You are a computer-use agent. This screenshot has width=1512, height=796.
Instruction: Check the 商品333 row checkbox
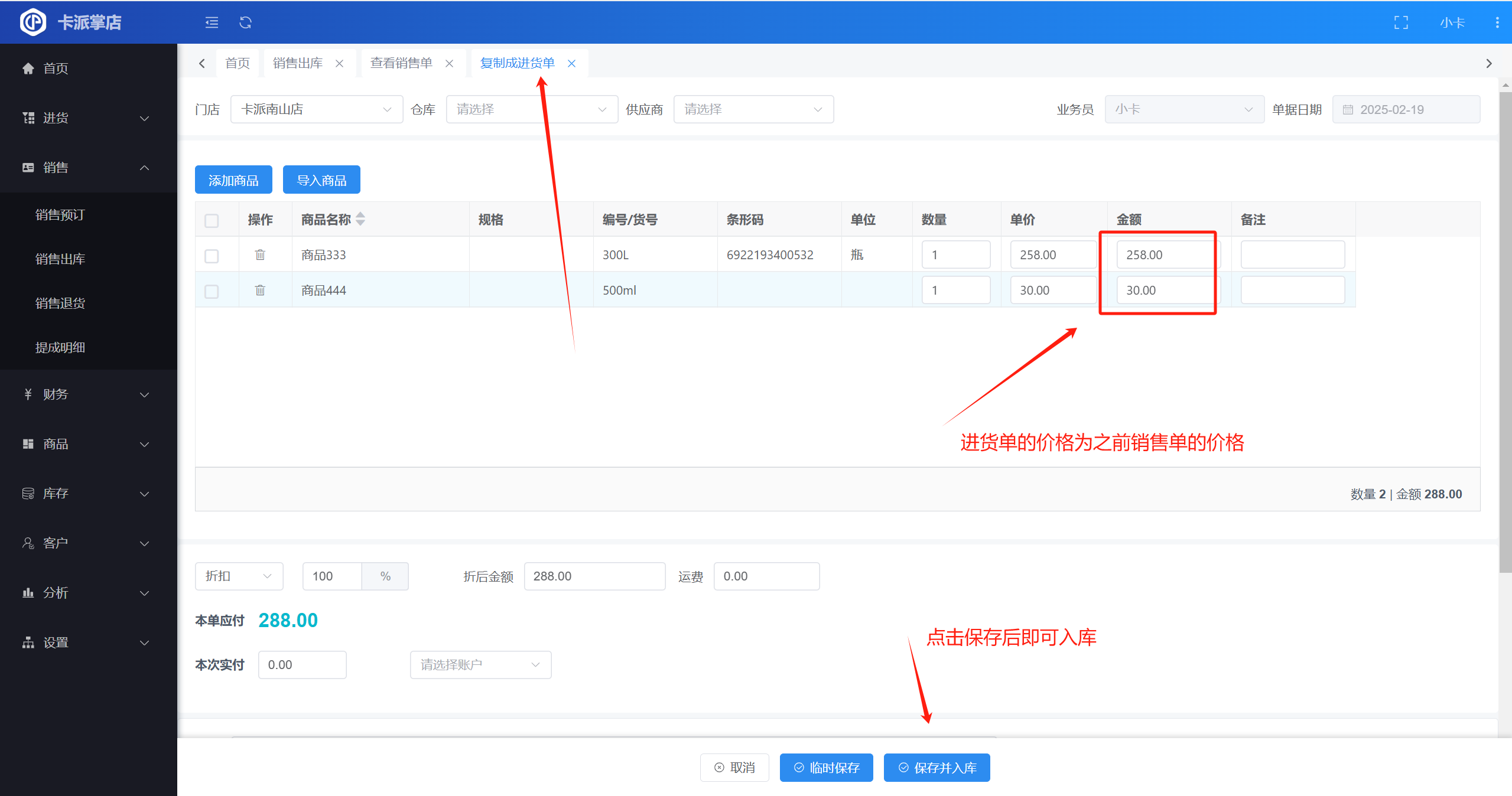coord(212,256)
